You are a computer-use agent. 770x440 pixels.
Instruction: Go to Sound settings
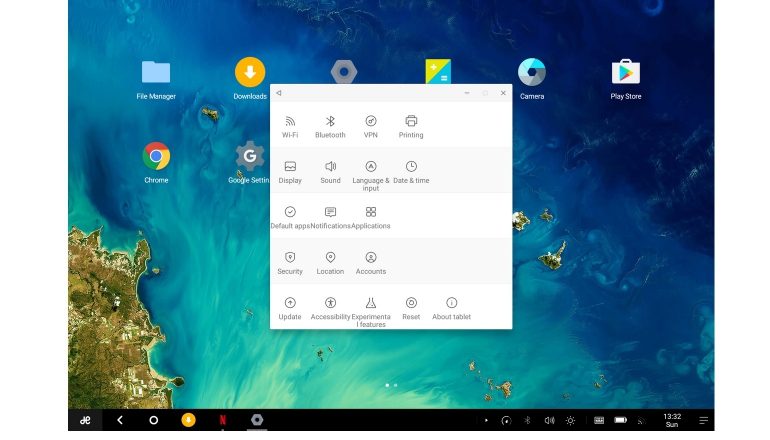tap(330, 171)
